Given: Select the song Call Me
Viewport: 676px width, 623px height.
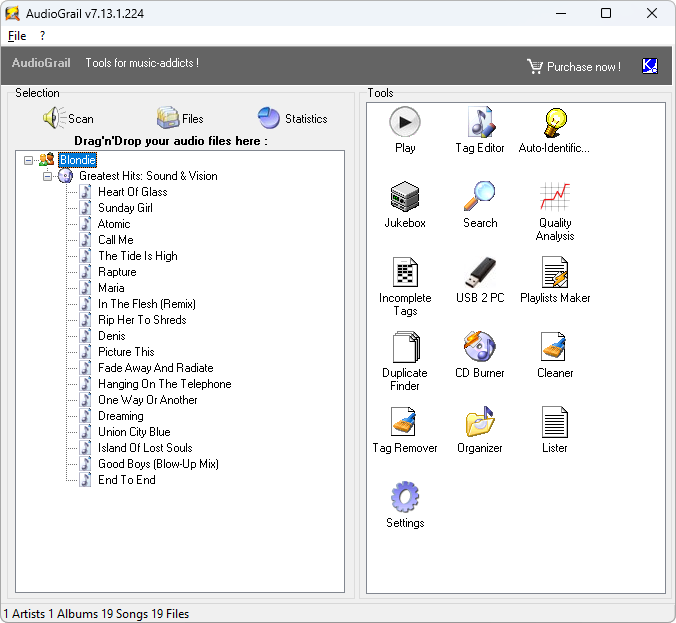Looking at the screenshot, I should (x=116, y=240).
